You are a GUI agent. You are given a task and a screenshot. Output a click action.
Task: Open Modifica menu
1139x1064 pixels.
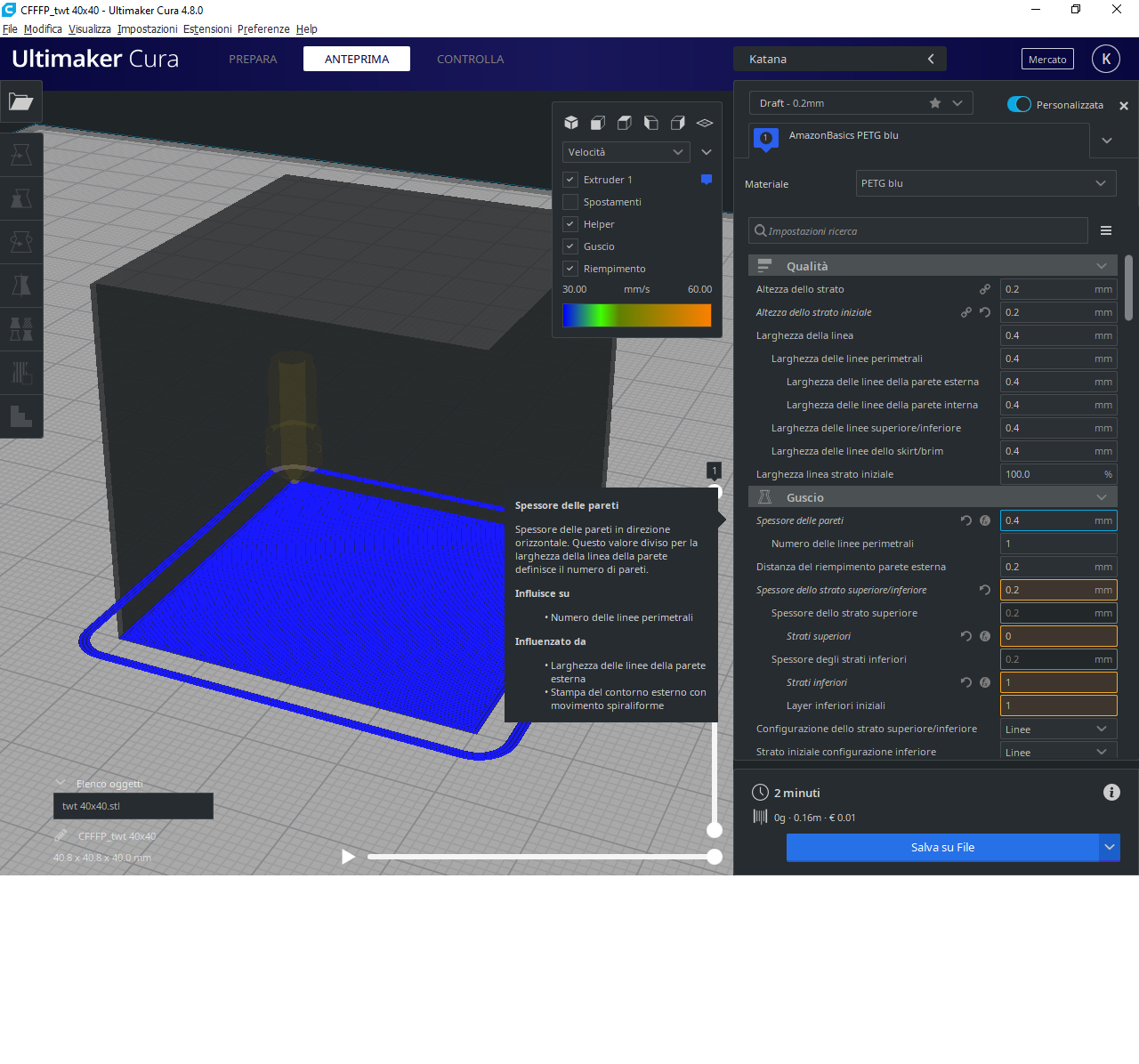[43, 29]
